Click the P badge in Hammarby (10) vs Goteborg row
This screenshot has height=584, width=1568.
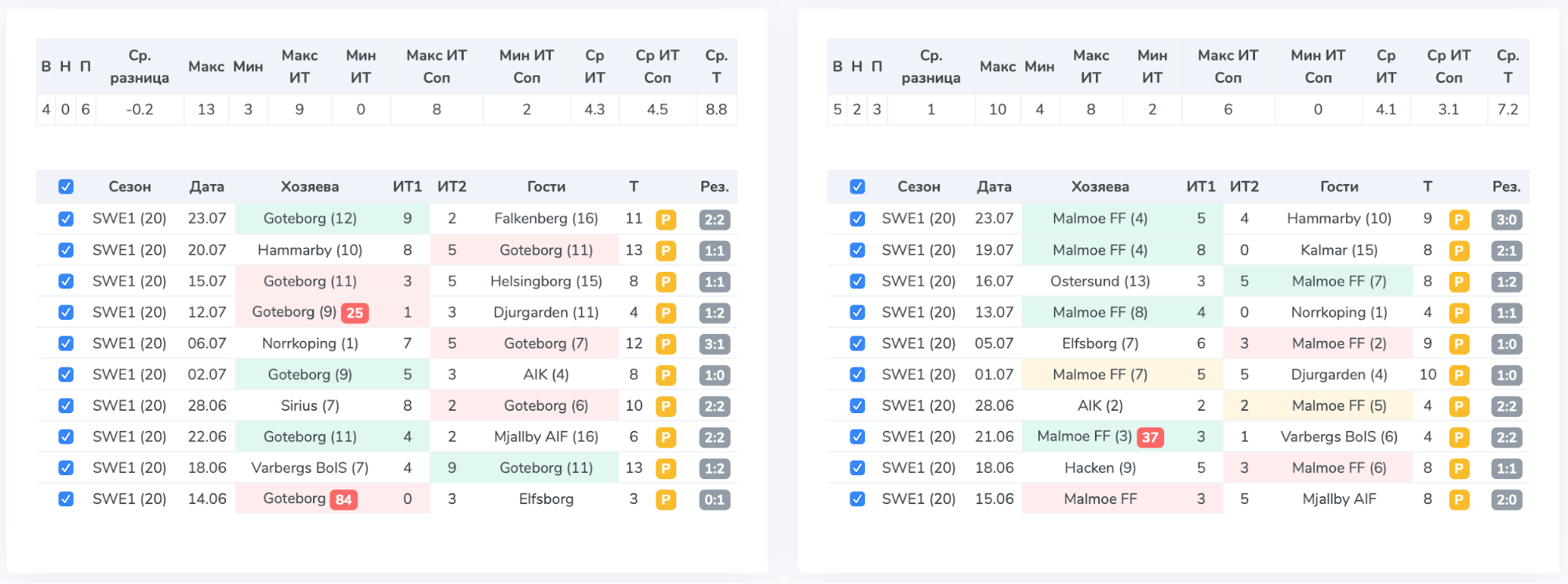(x=666, y=251)
